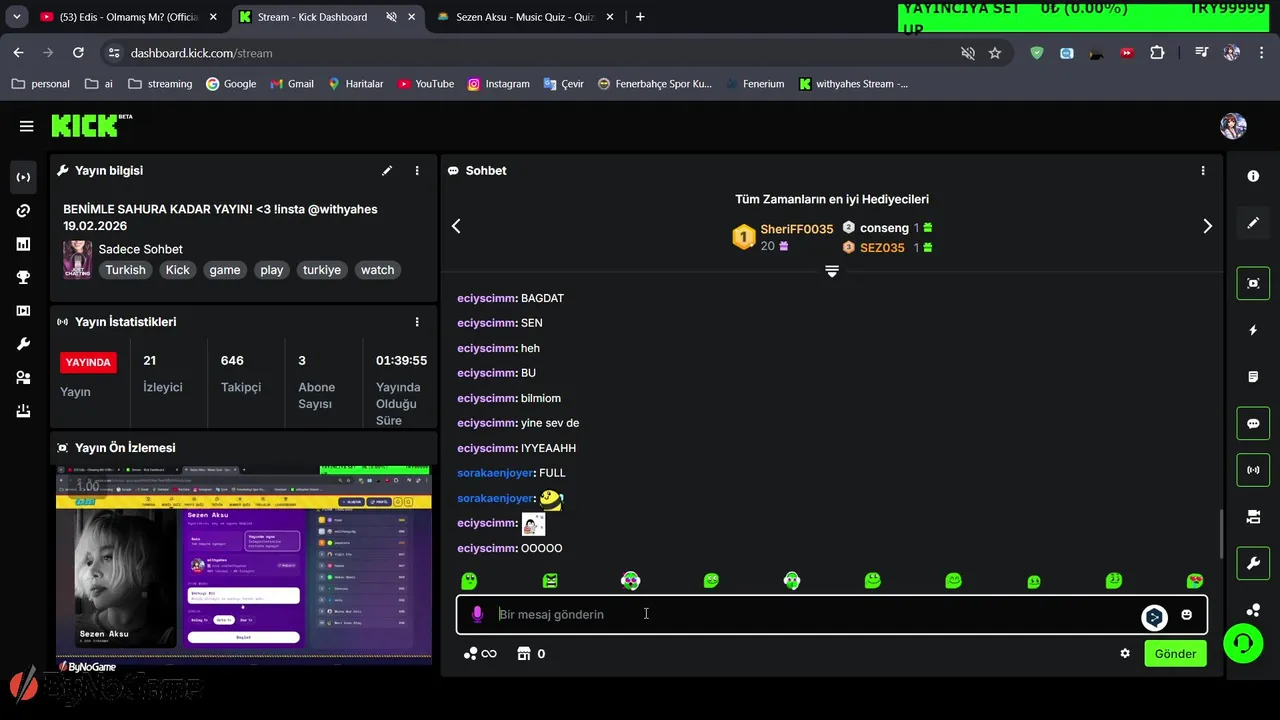The height and width of the screenshot is (720, 1280).
Task: Switch to the Sezen Aksu Music Quiz tab
Action: tap(527, 17)
